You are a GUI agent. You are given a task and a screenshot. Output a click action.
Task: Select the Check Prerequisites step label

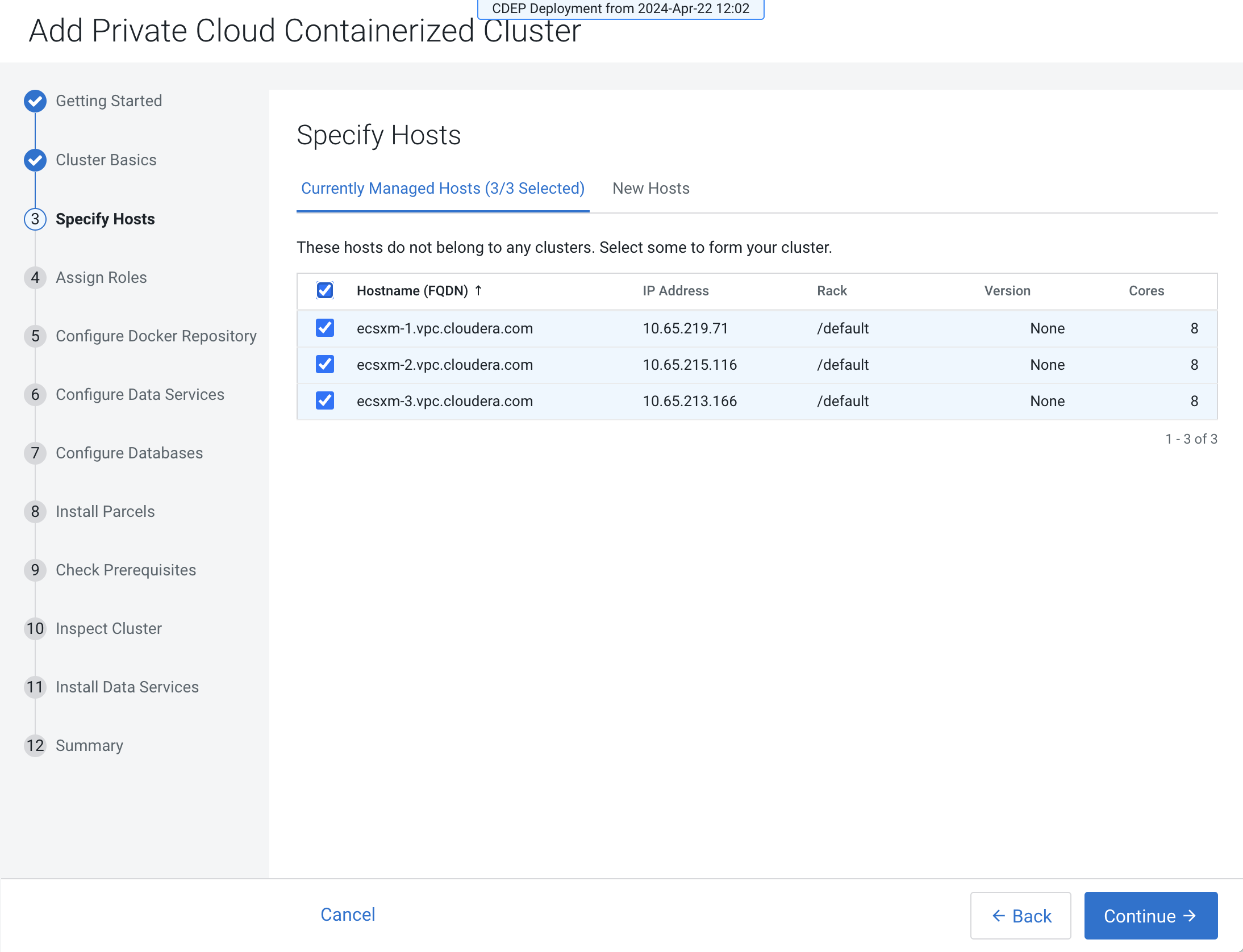[x=126, y=570]
